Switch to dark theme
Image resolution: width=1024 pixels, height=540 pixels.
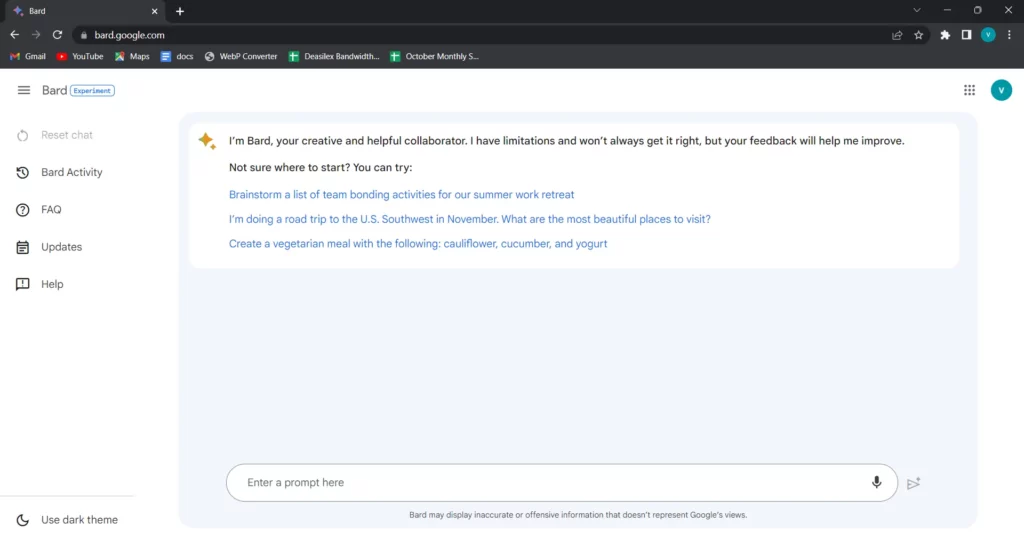tap(67, 520)
